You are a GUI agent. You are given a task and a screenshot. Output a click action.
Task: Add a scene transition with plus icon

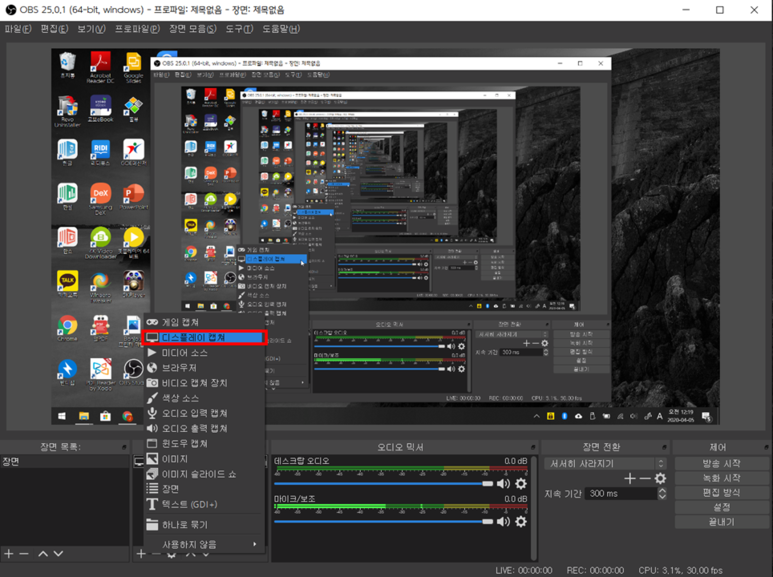pos(630,478)
